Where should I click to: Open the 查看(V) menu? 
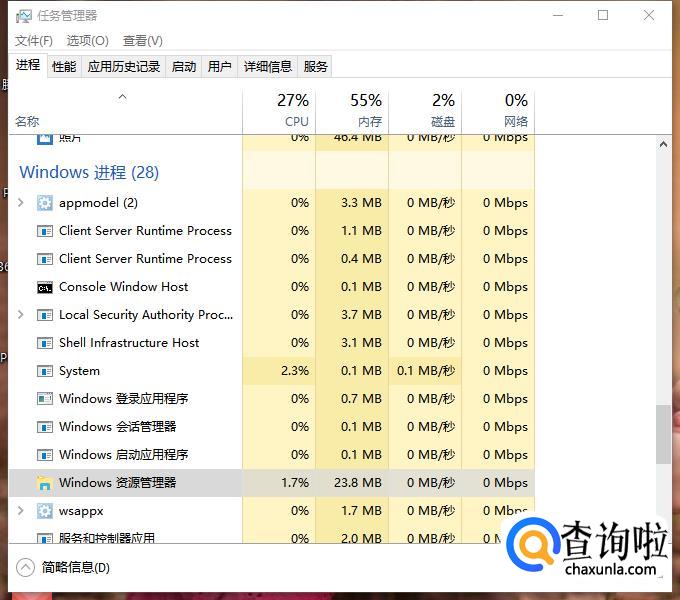tap(143, 41)
